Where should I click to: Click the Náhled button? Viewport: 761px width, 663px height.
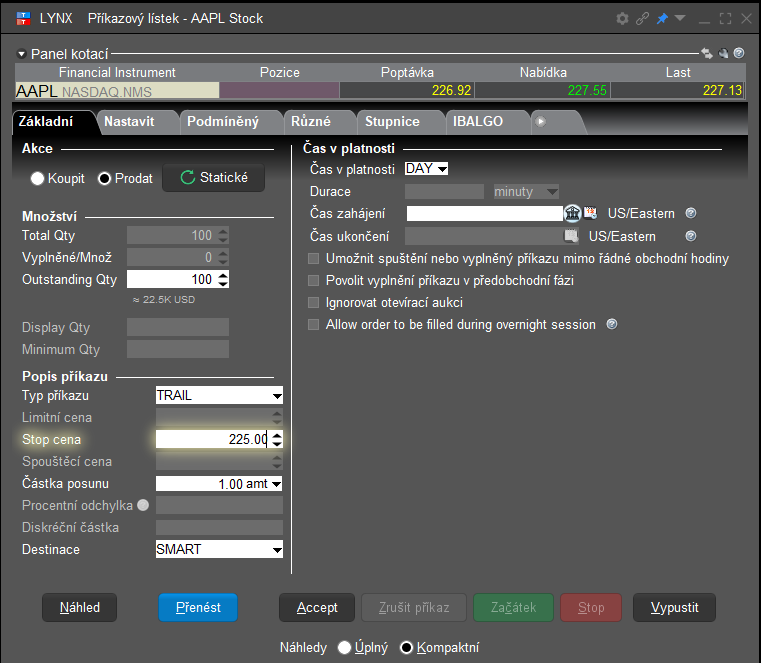(80, 608)
